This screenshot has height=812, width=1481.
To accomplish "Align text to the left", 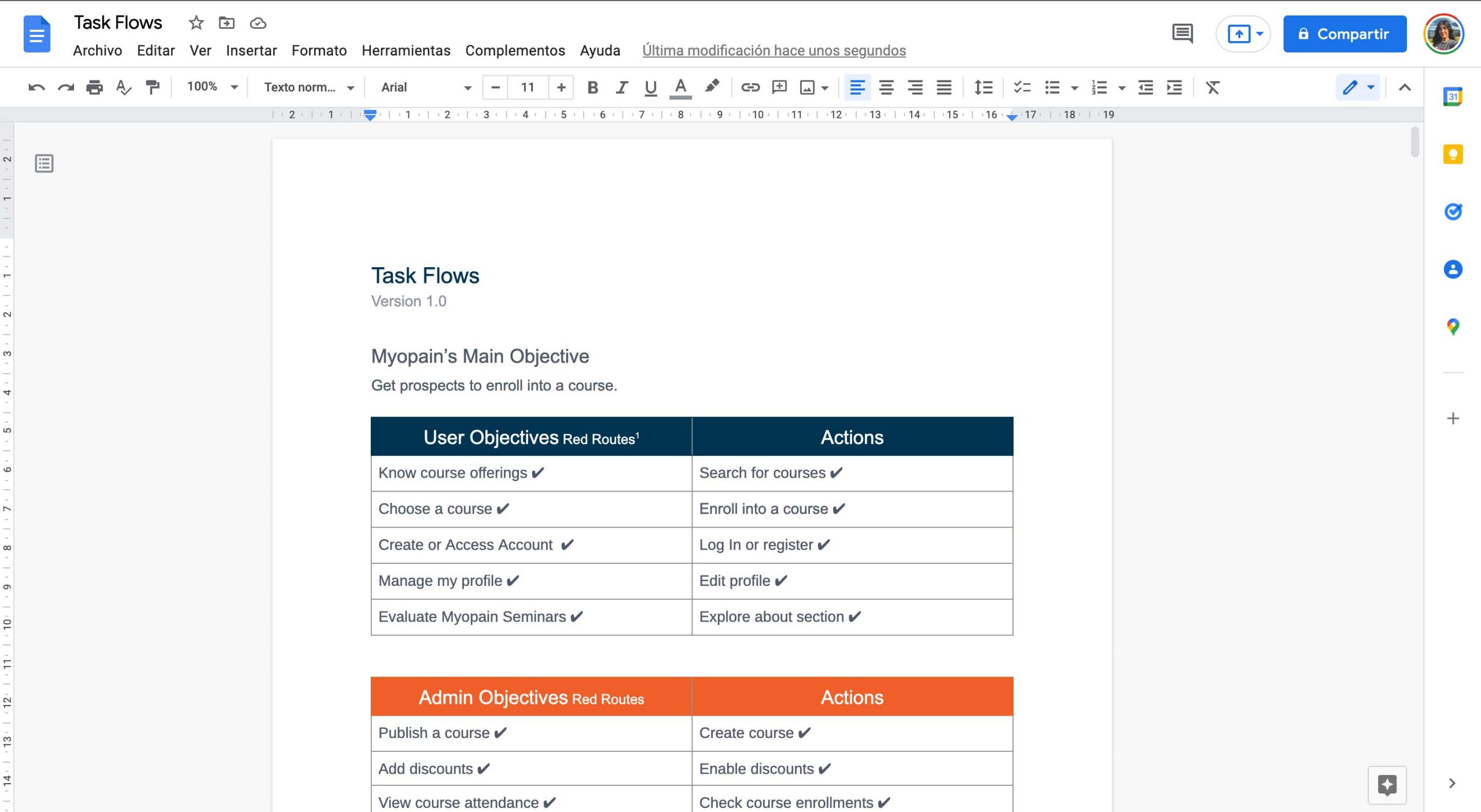I will [857, 87].
